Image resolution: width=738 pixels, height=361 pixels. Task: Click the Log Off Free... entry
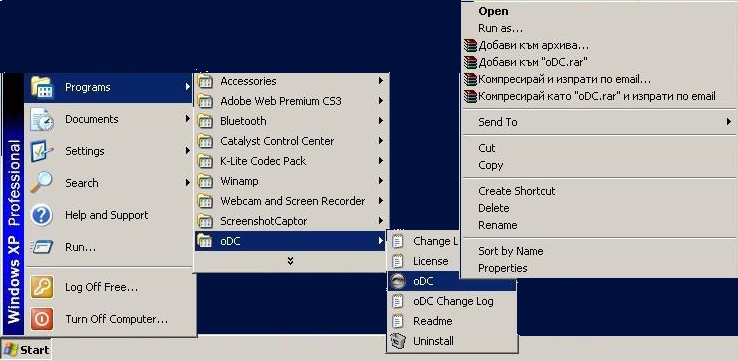(x=101, y=287)
